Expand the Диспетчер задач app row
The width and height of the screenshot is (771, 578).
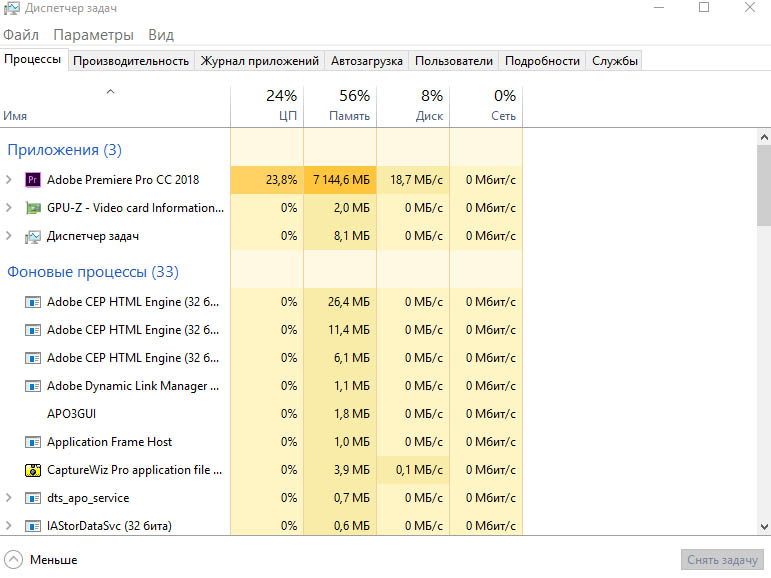tap(8, 236)
